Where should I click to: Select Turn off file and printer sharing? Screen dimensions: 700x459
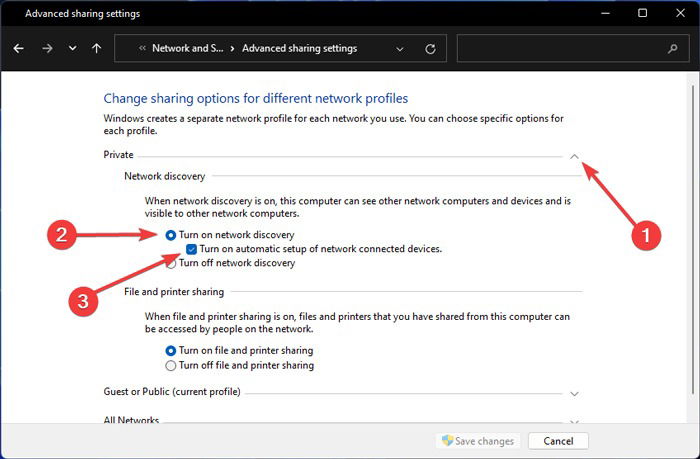pos(171,366)
